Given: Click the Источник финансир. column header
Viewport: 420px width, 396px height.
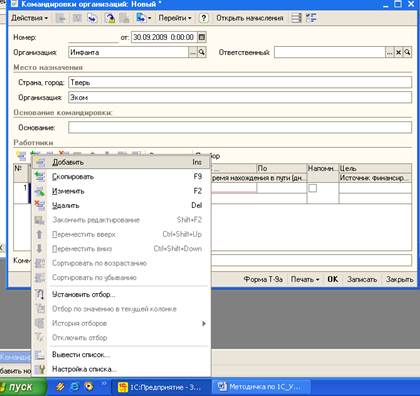Looking at the screenshot, I should click(x=375, y=178).
